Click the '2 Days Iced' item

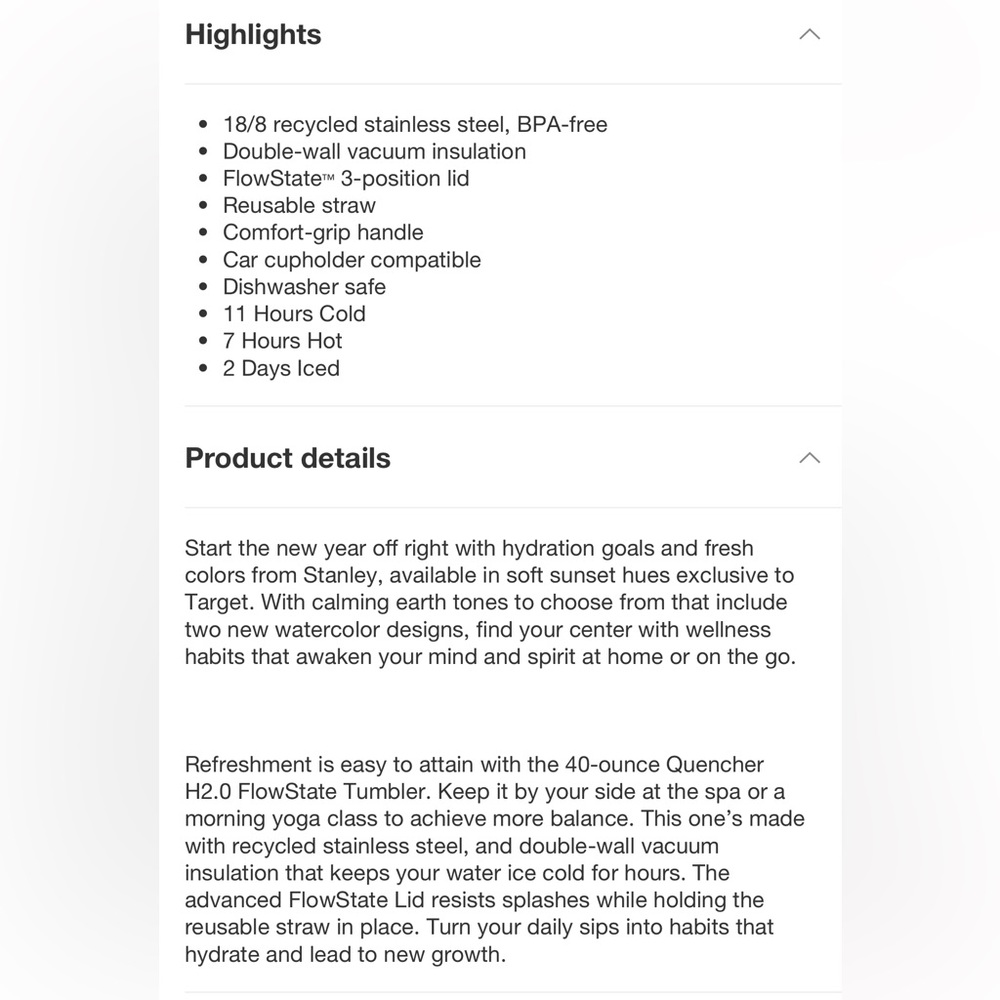click(x=281, y=368)
